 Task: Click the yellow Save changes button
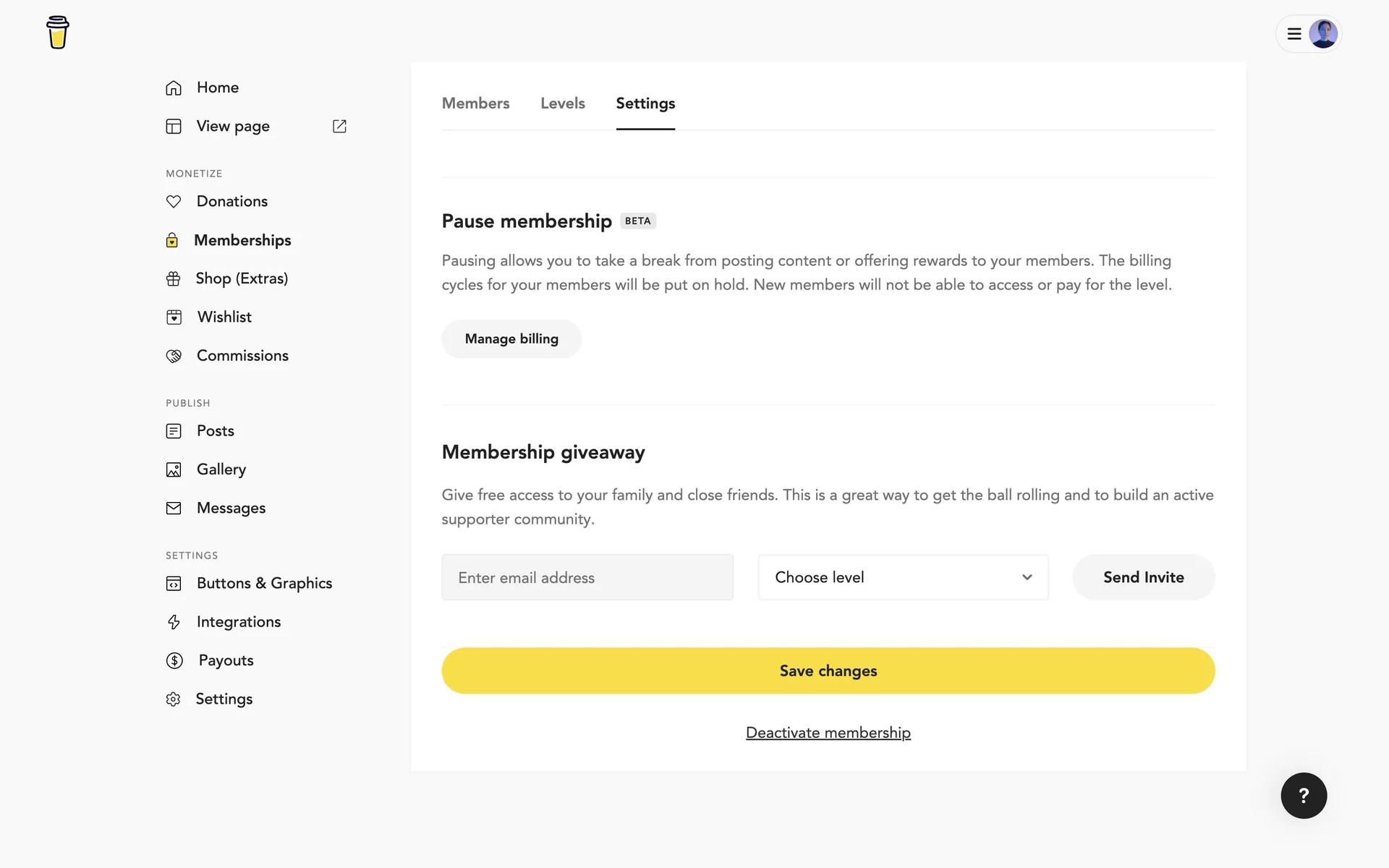[x=828, y=671]
